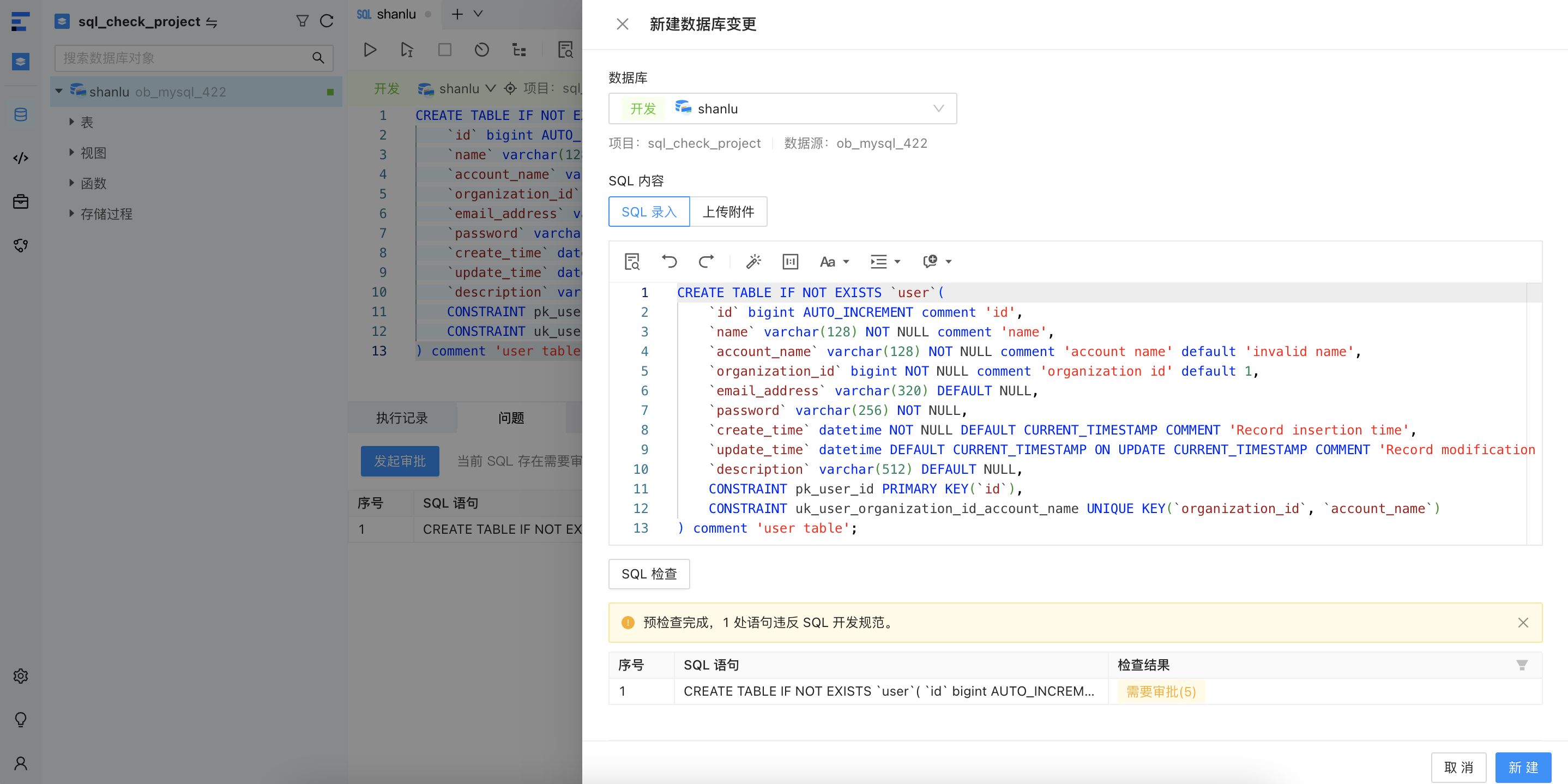Open the indent options dropdown
The height and width of the screenshot is (784, 1568).
click(885, 262)
